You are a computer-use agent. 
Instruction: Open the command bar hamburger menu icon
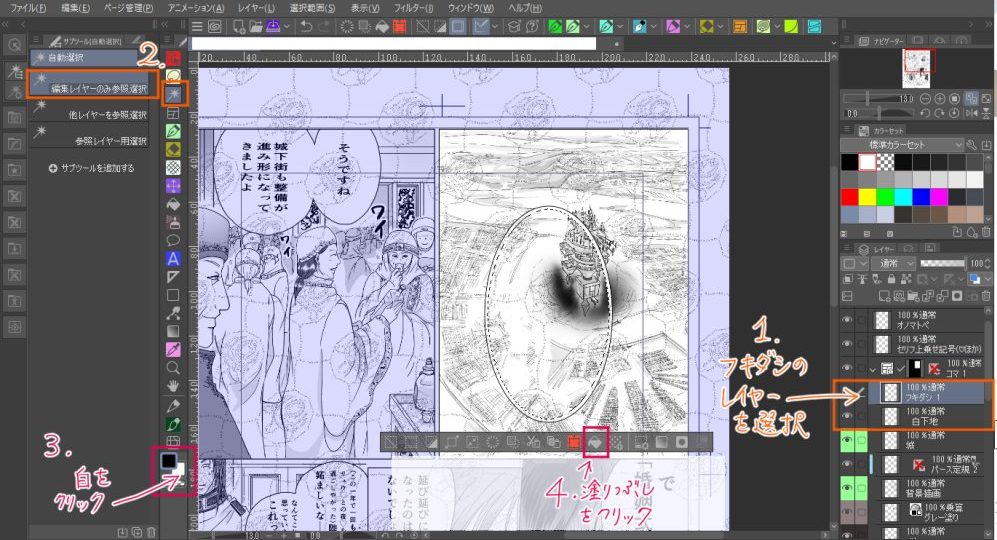point(197,27)
